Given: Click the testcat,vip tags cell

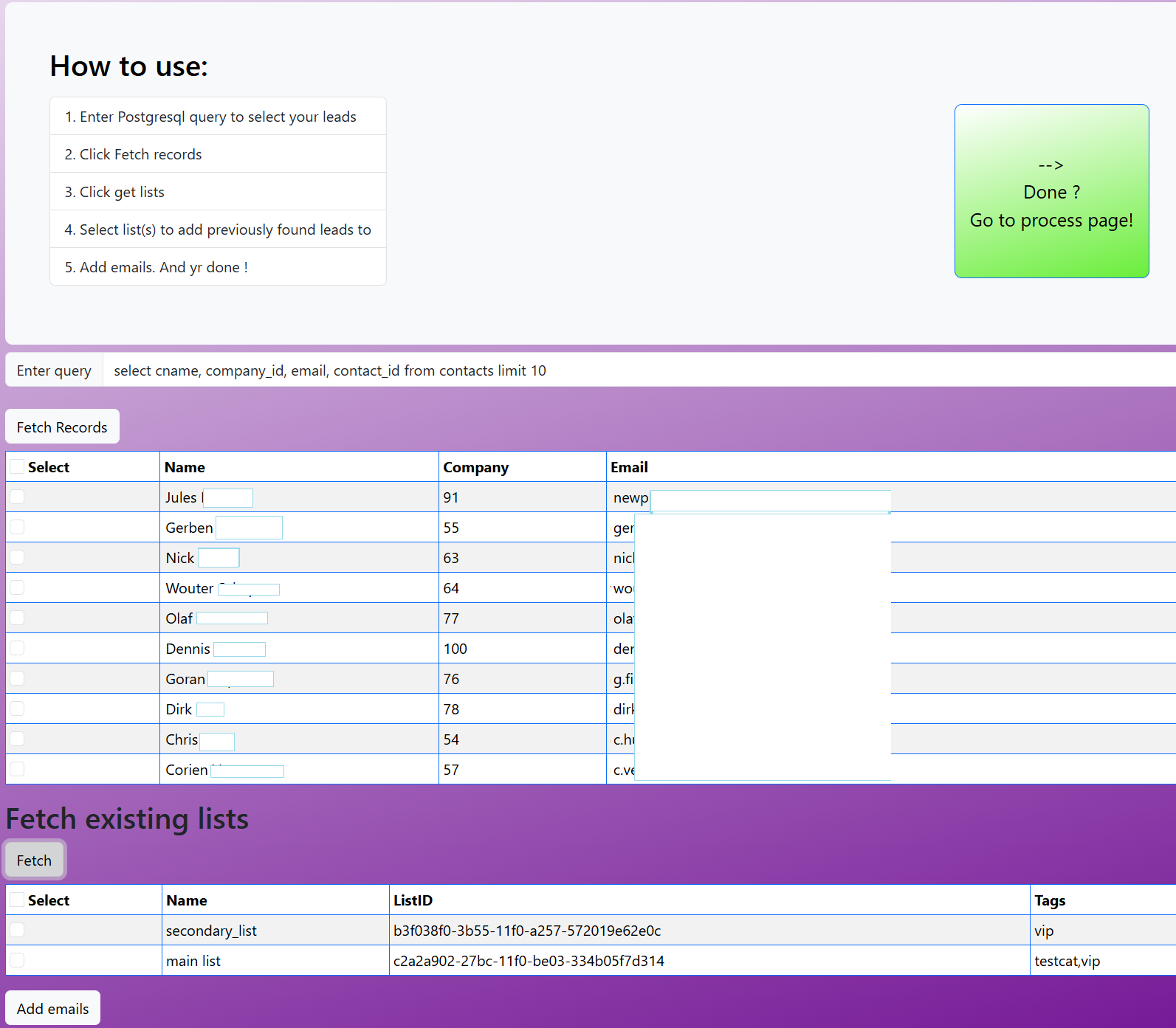Looking at the screenshot, I should tap(1067, 961).
